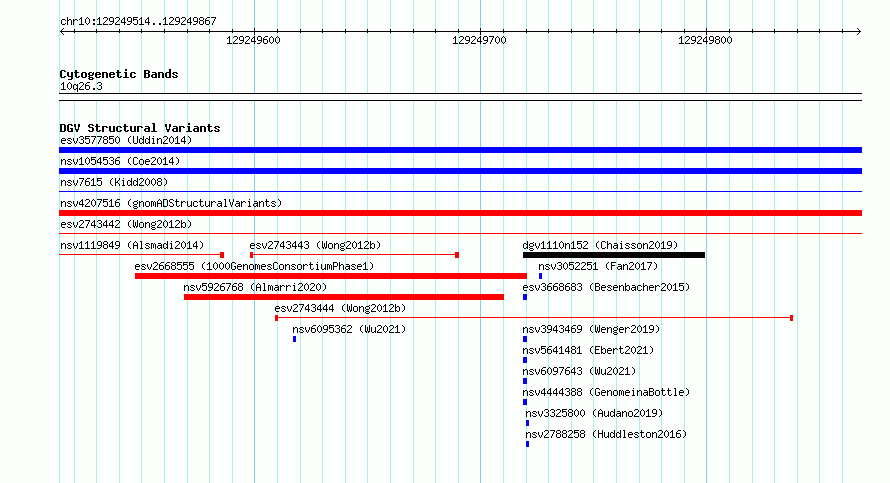The height and width of the screenshot is (483, 890).
Task: Click the blue marker under nsv6095362
Action: pos(295,339)
